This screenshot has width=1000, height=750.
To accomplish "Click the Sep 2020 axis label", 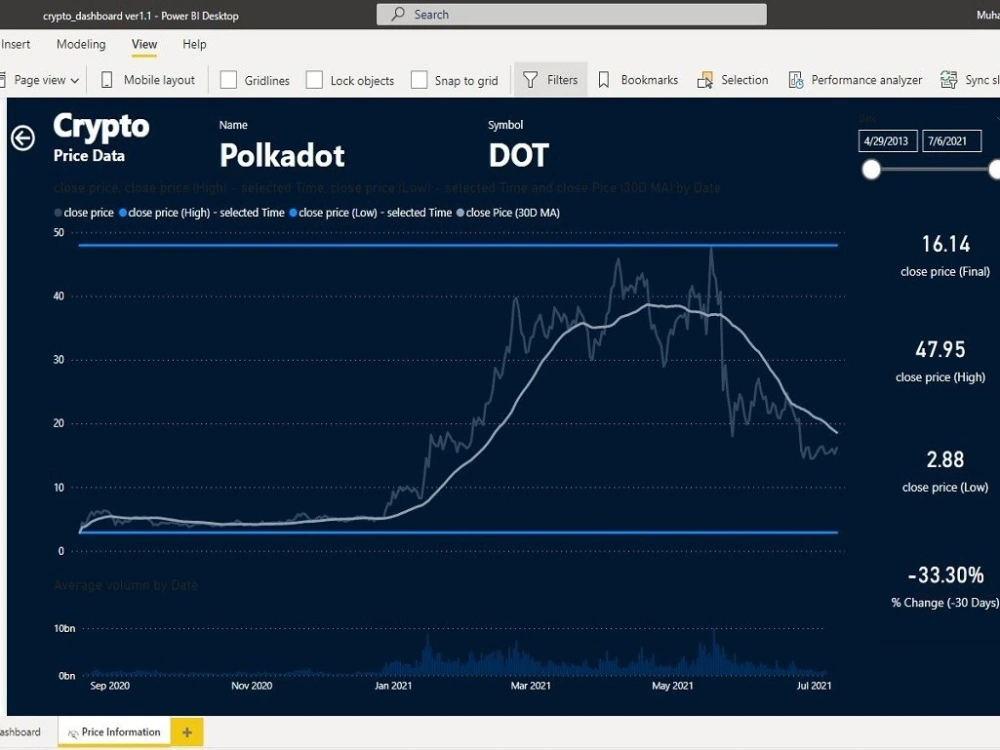I will point(110,686).
